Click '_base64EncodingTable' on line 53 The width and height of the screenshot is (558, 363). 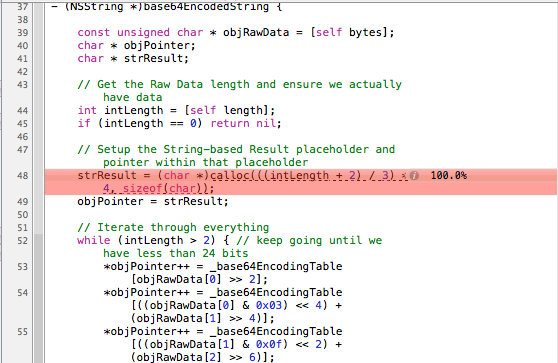tap(276, 266)
